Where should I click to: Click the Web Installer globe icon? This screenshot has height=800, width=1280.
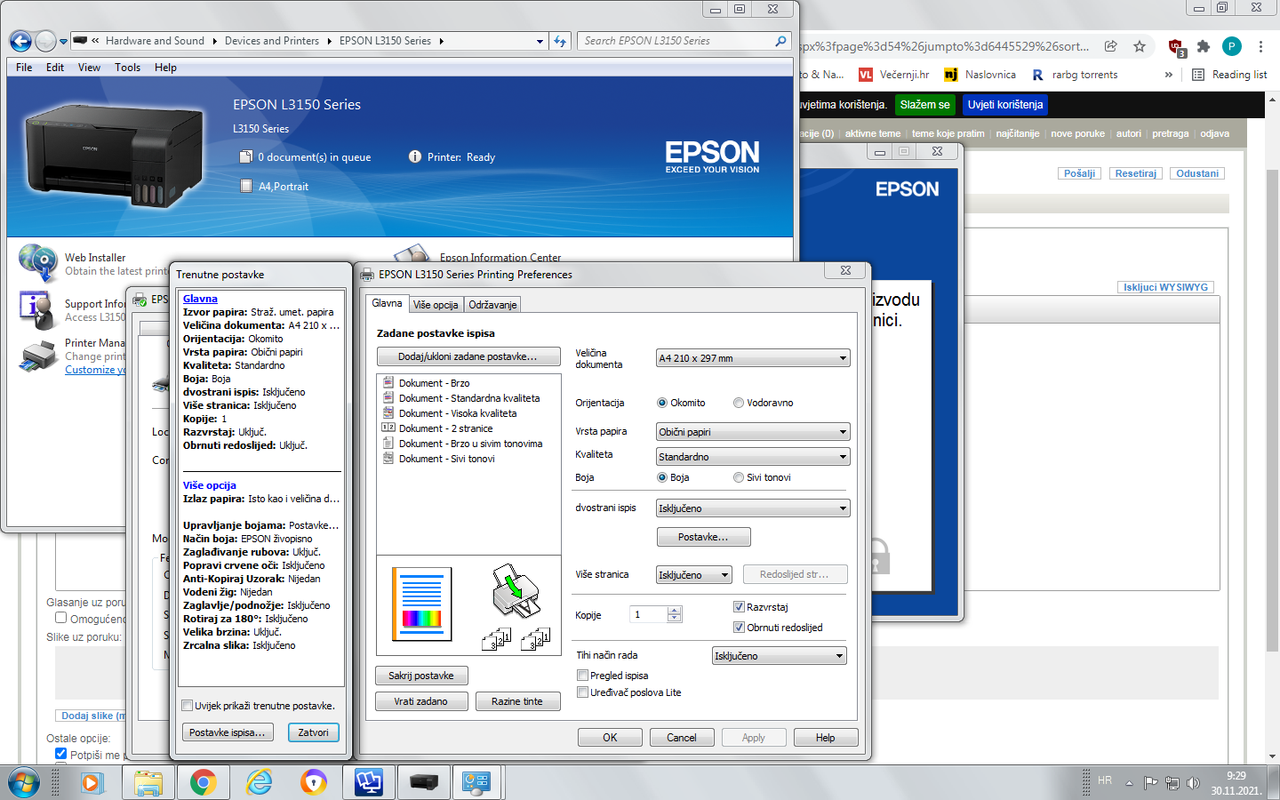click(38, 263)
